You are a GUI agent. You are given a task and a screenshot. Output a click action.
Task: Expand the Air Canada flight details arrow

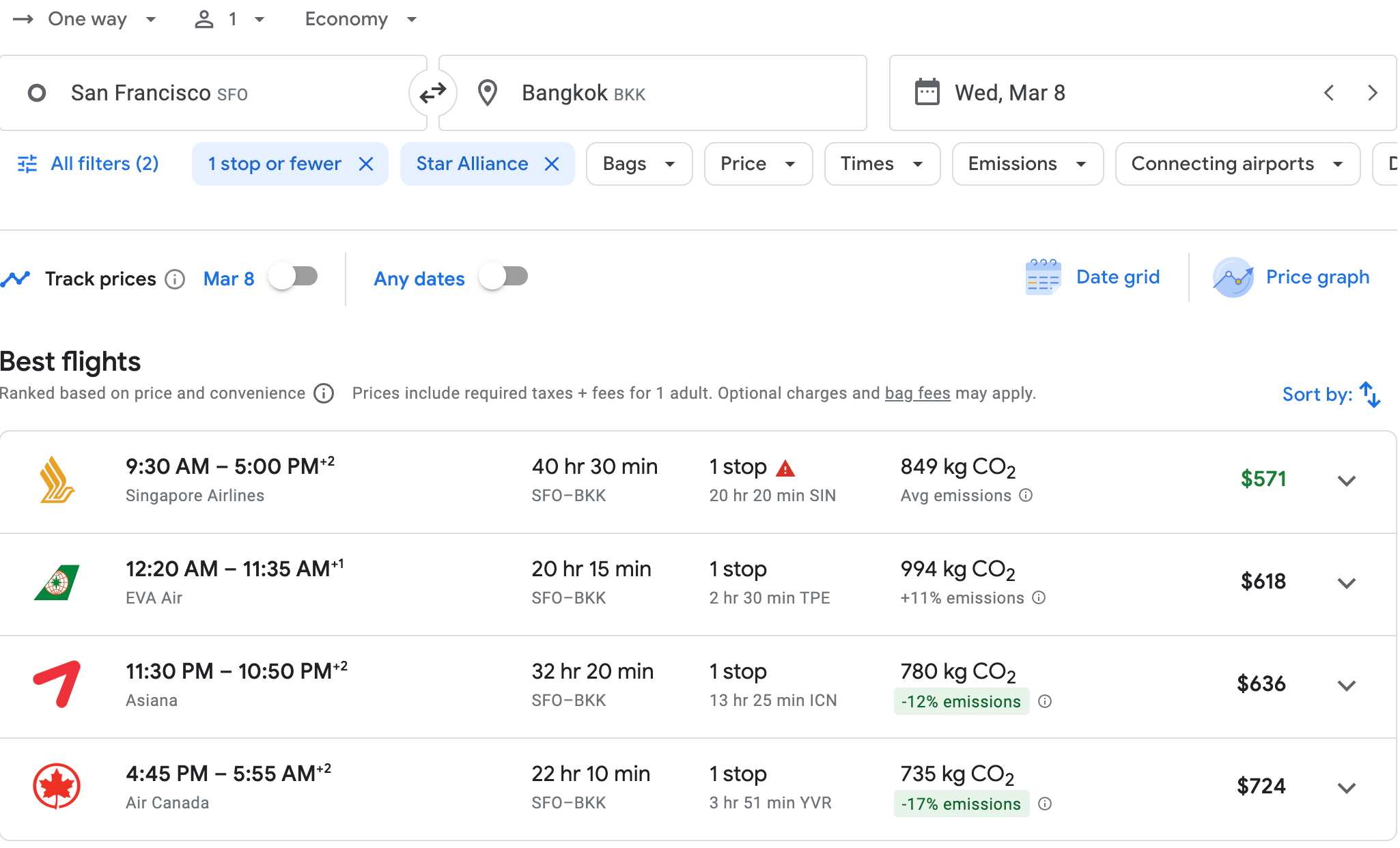click(1348, 787)
